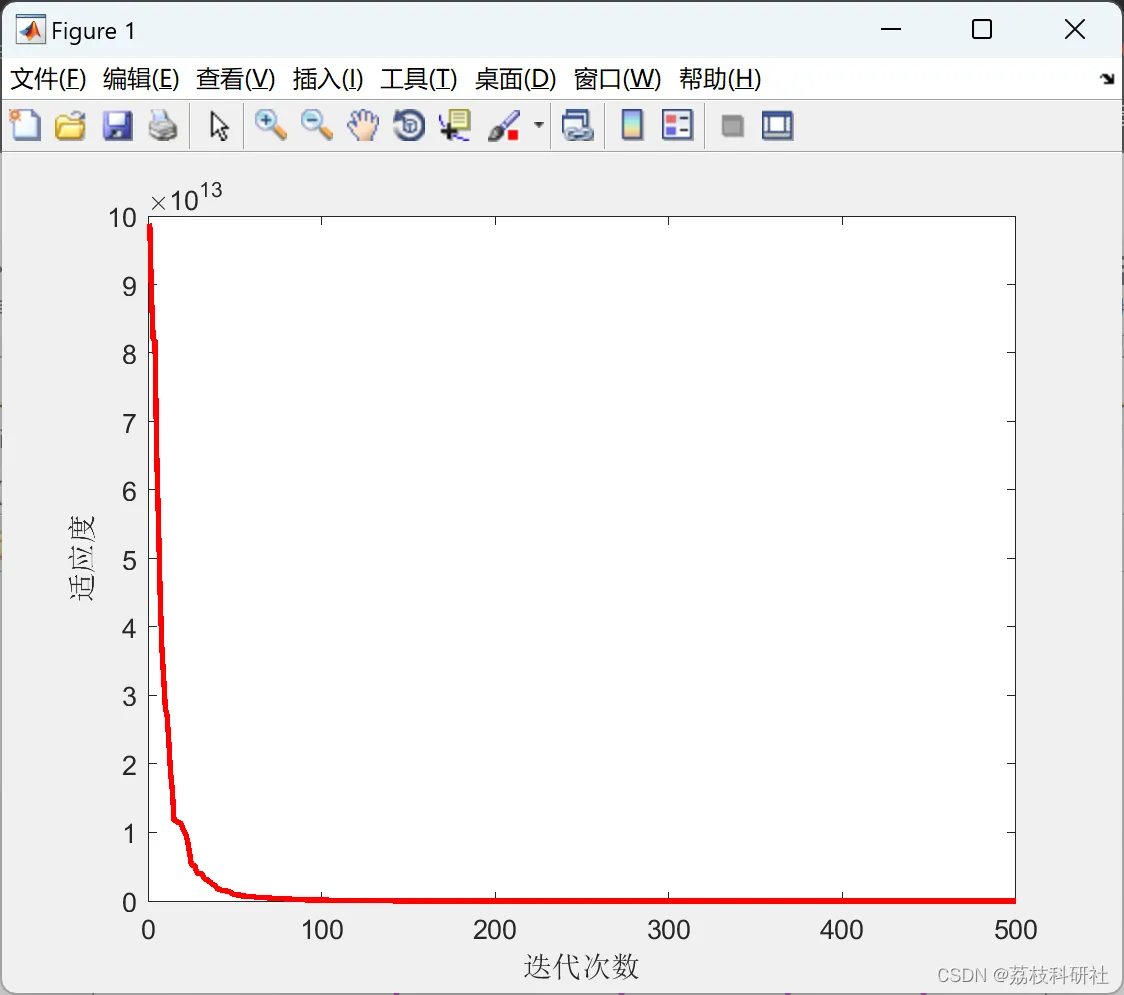Insert a legend using the toolbar icon

[x=677, y=125]
